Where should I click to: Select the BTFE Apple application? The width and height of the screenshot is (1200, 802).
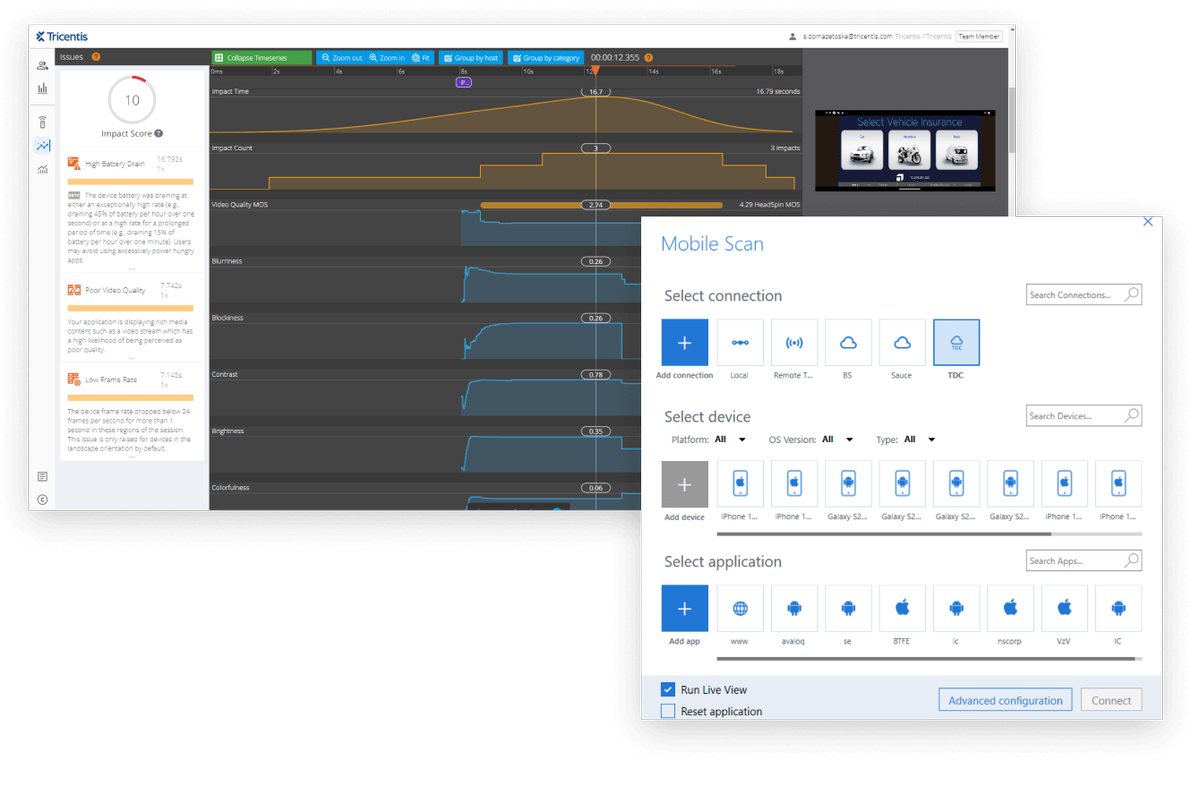902,608
